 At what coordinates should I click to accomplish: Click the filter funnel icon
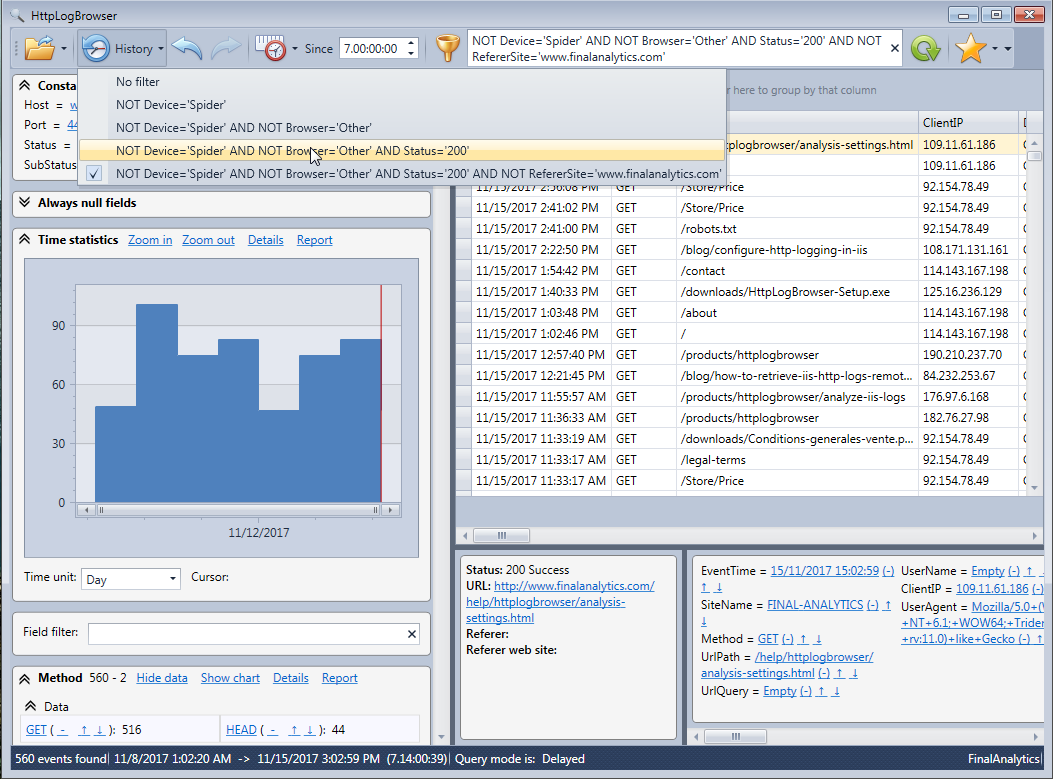[447, 48]
